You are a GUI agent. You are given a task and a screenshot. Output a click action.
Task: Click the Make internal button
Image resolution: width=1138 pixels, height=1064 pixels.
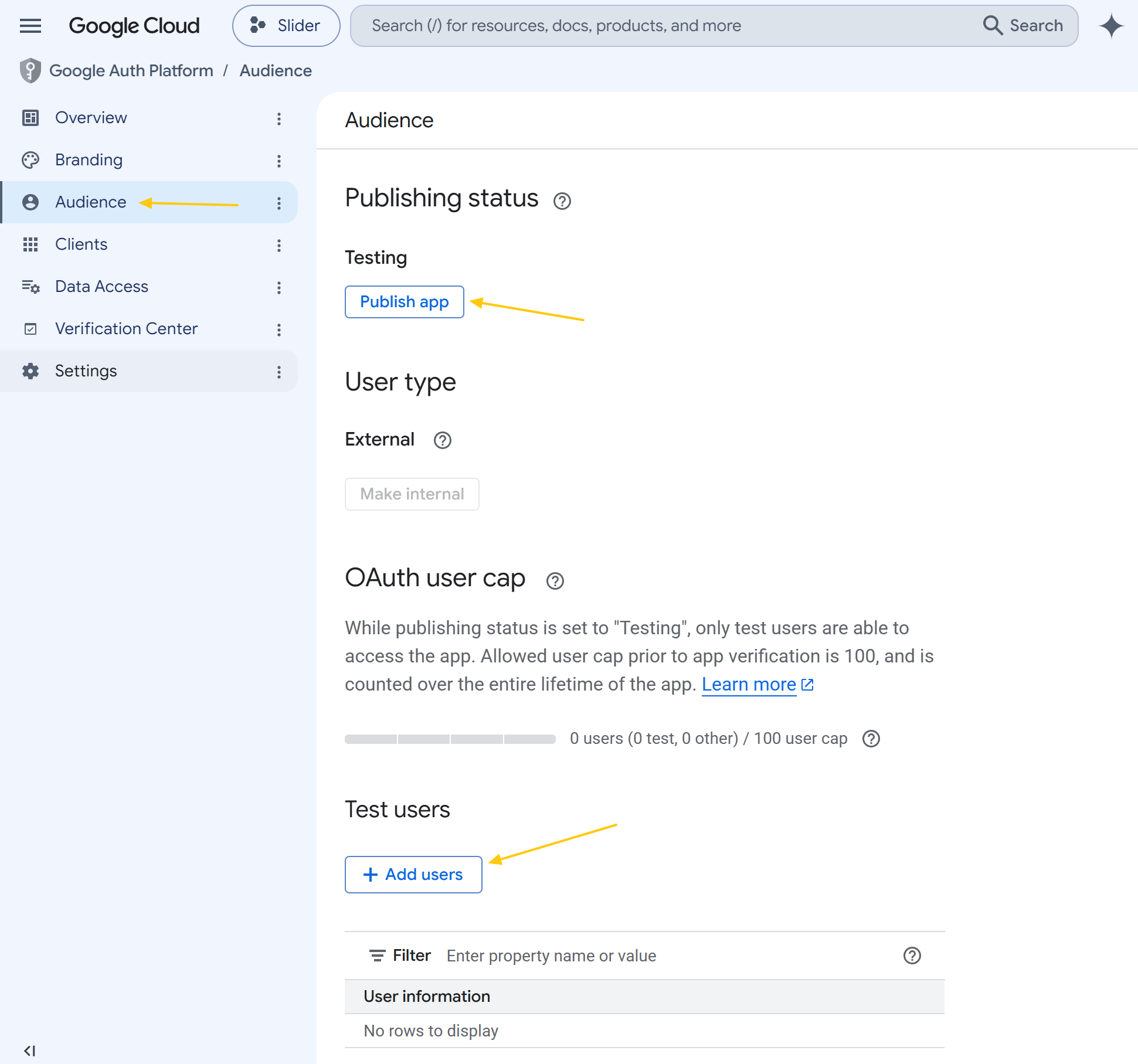[412, 494]
